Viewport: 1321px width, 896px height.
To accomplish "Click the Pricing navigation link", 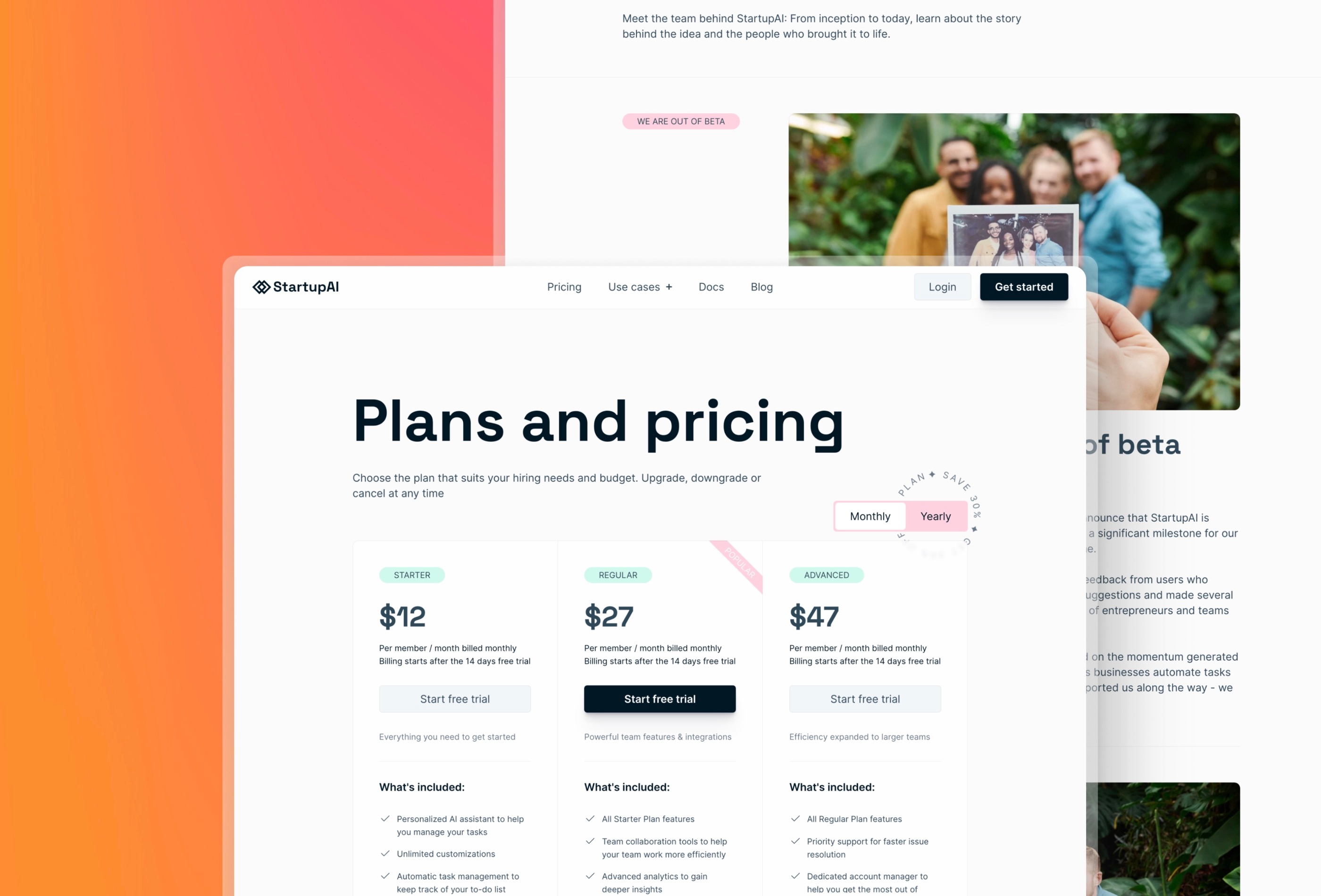I will [x=563, y=287].
